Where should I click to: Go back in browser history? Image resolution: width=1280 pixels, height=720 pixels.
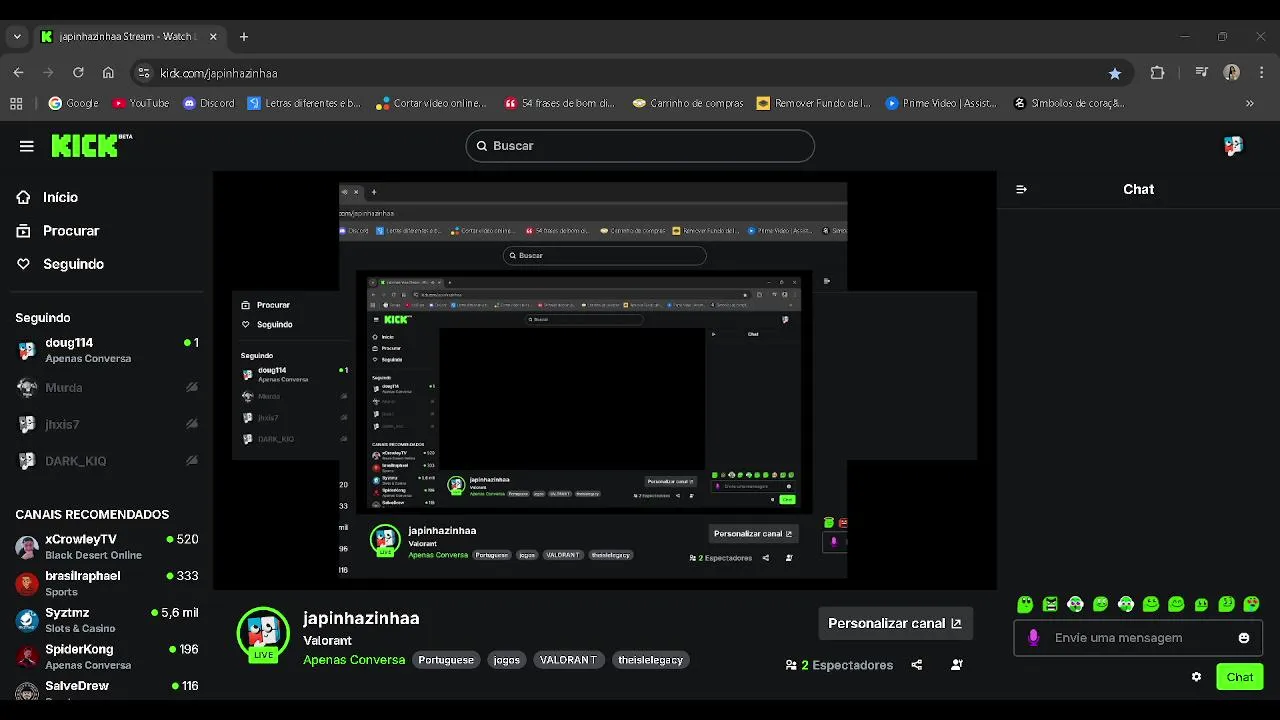pos(18,73)
